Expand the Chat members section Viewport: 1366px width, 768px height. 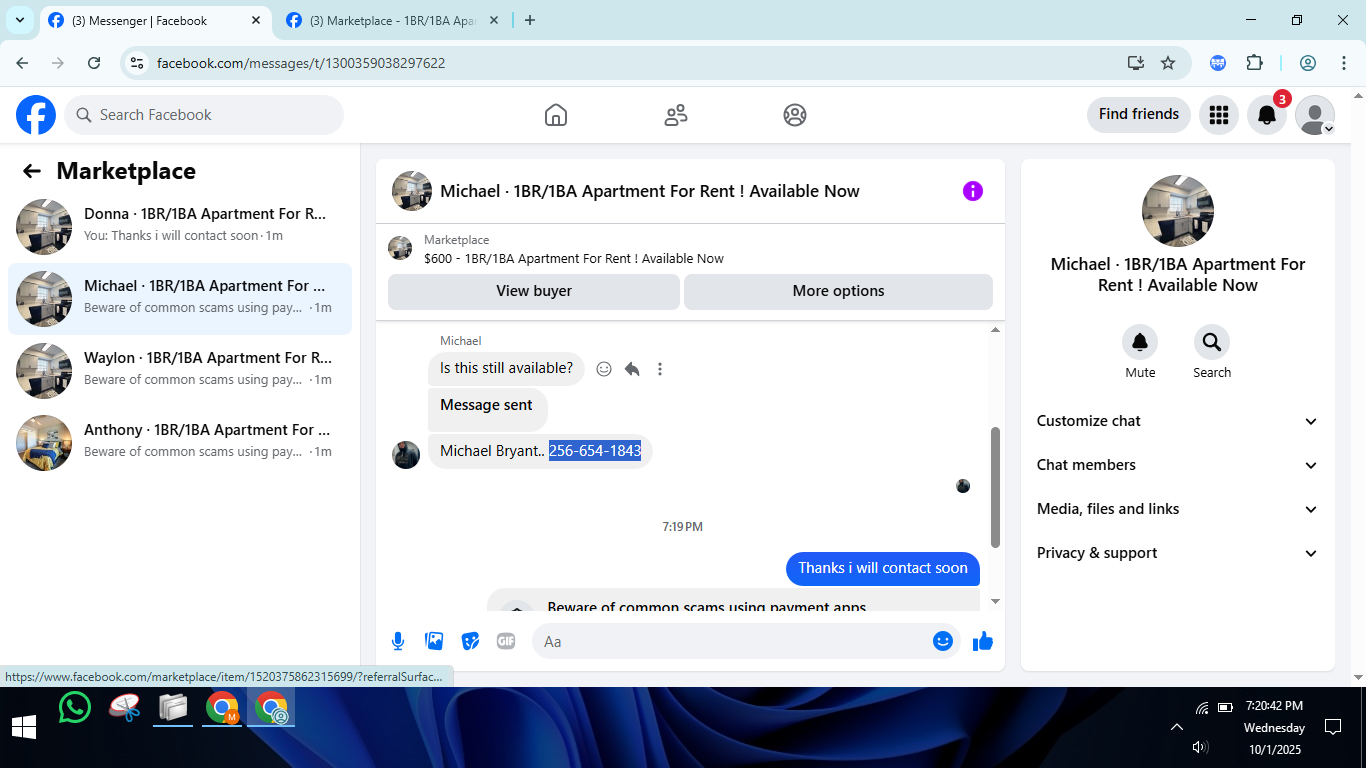pos(1178,465)
